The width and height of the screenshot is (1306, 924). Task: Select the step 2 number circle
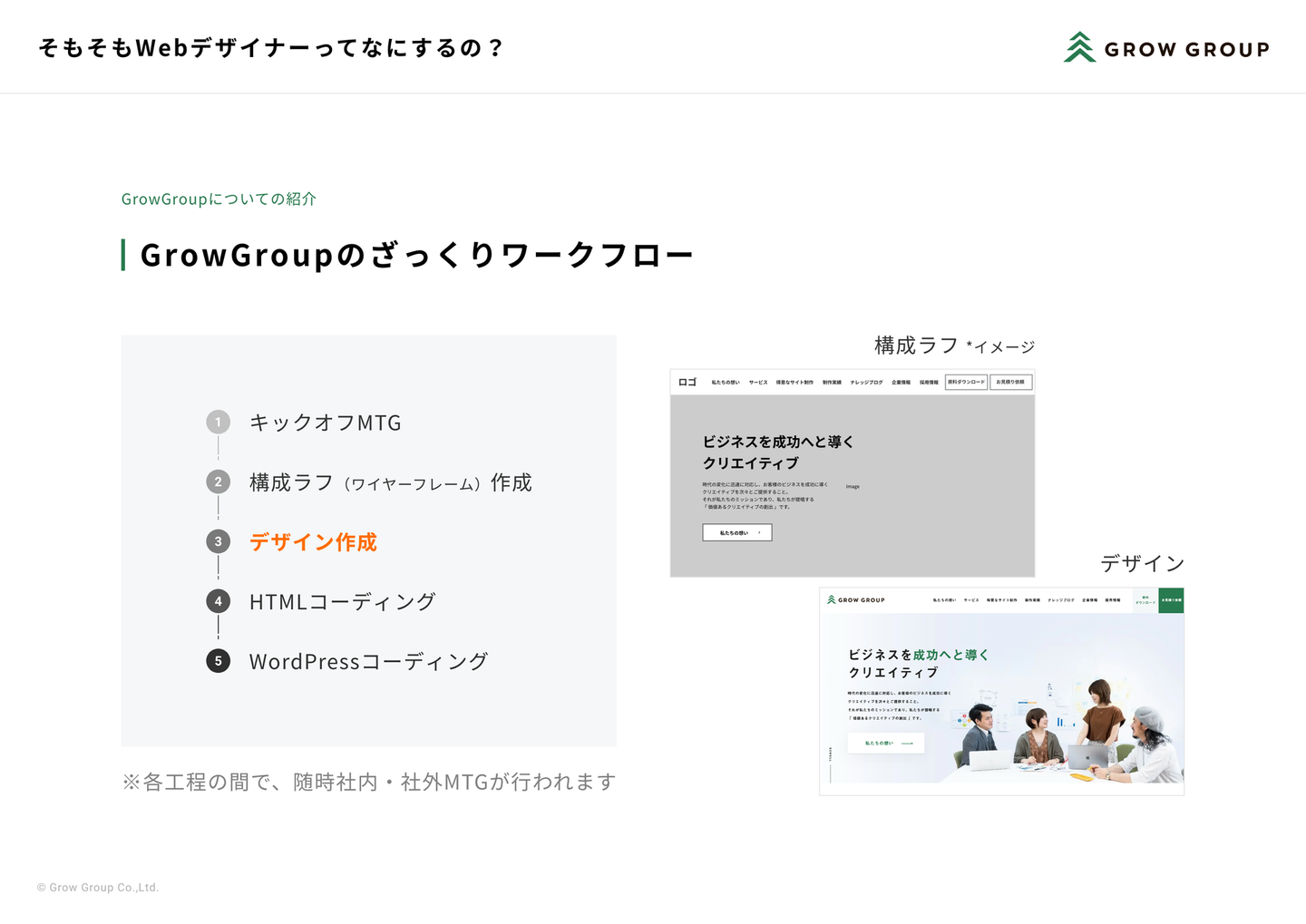point(218,481)
